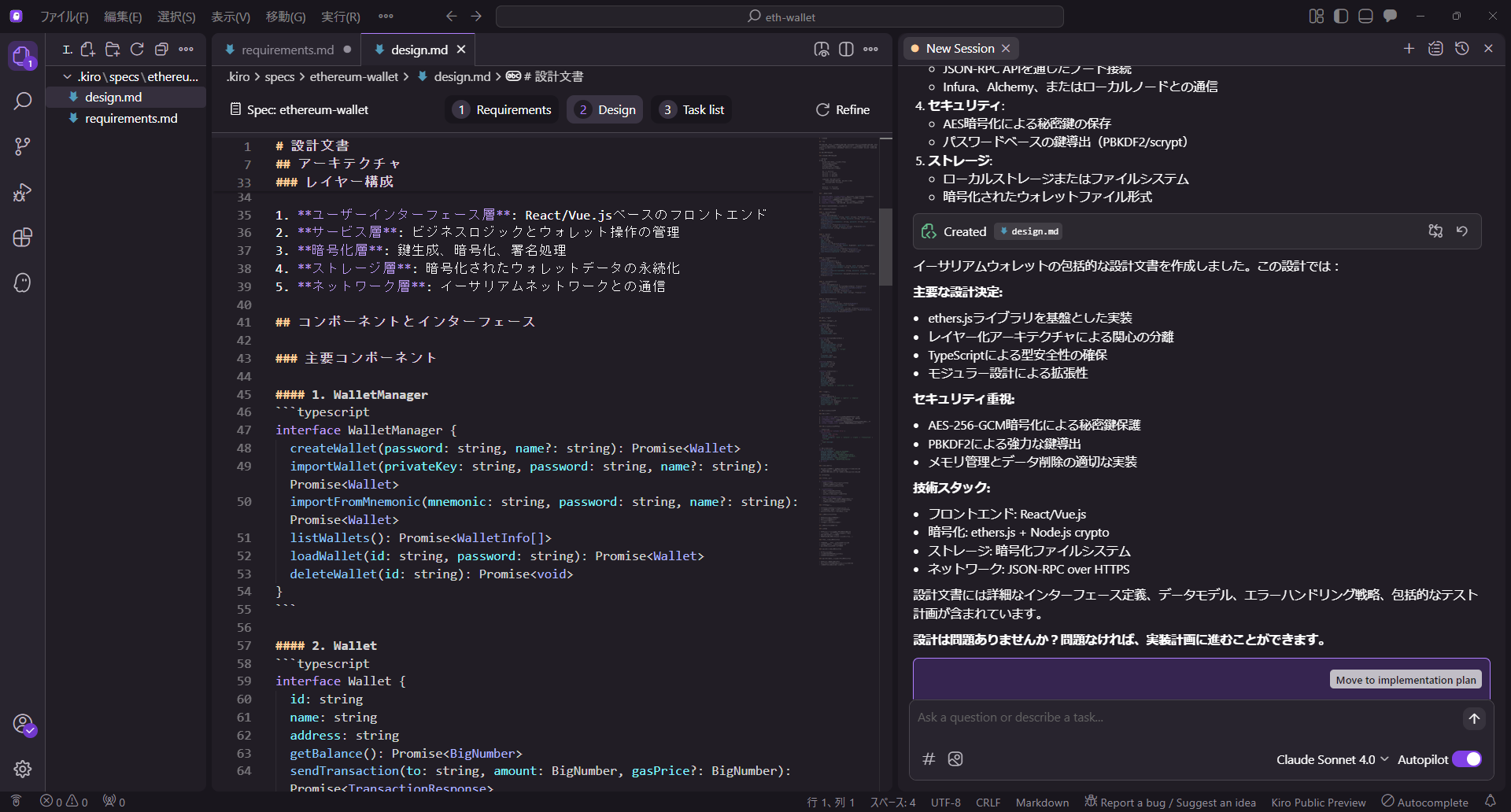
Task: Open the title bar overflow menu
Action: point(386,16)
